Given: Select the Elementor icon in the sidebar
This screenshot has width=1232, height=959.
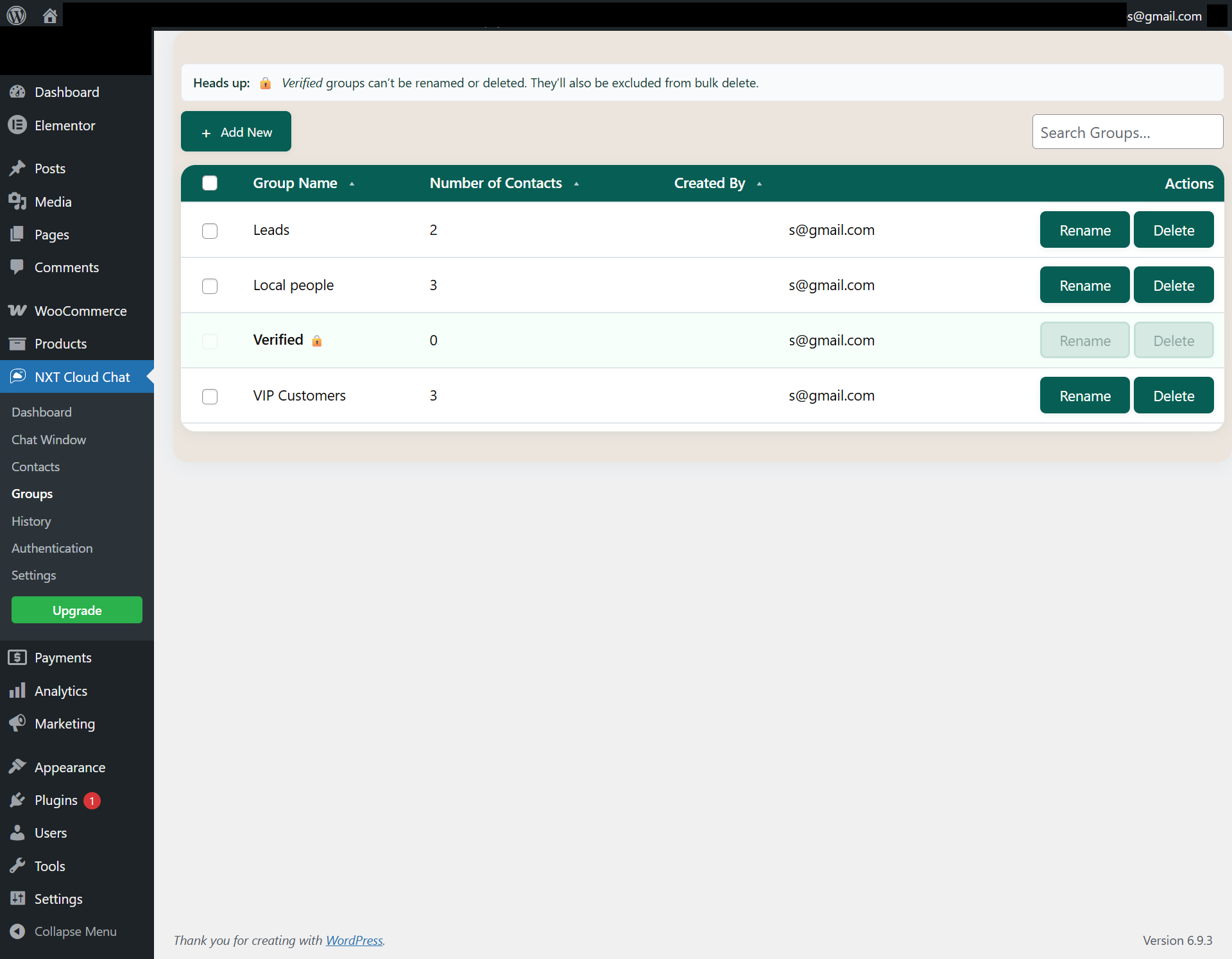Looking at the screenshot, I should 17,125.
